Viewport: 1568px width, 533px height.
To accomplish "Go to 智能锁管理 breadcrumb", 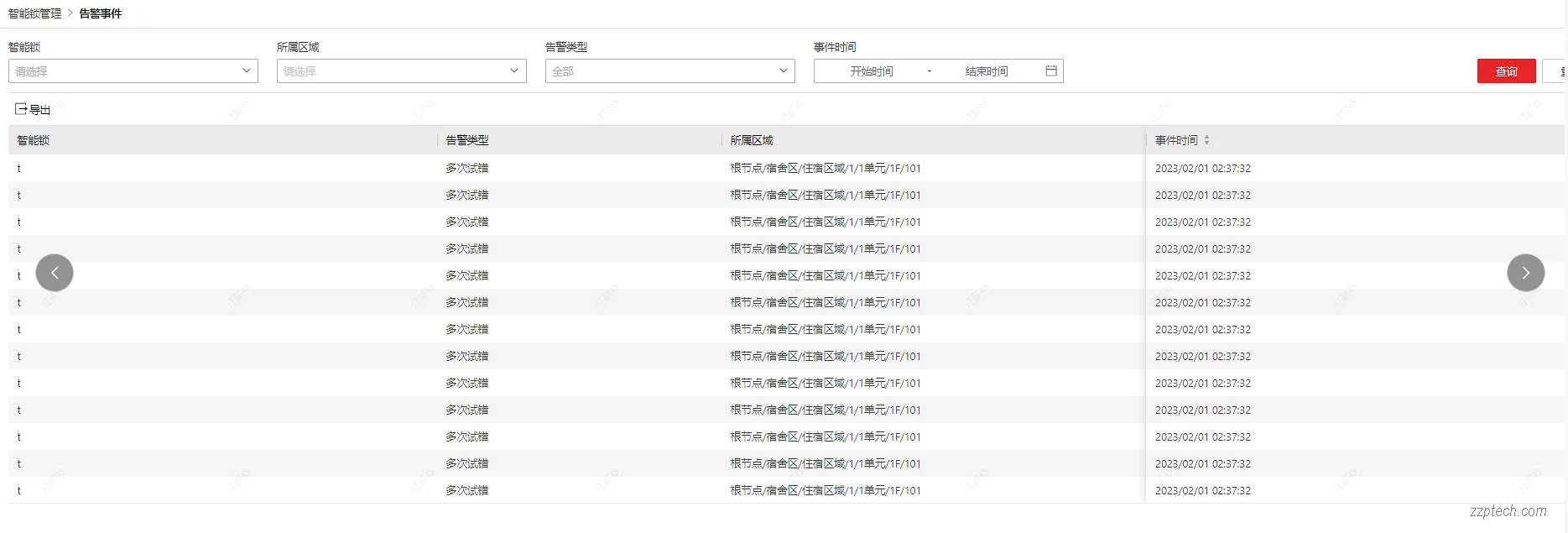I will [34, 13].
